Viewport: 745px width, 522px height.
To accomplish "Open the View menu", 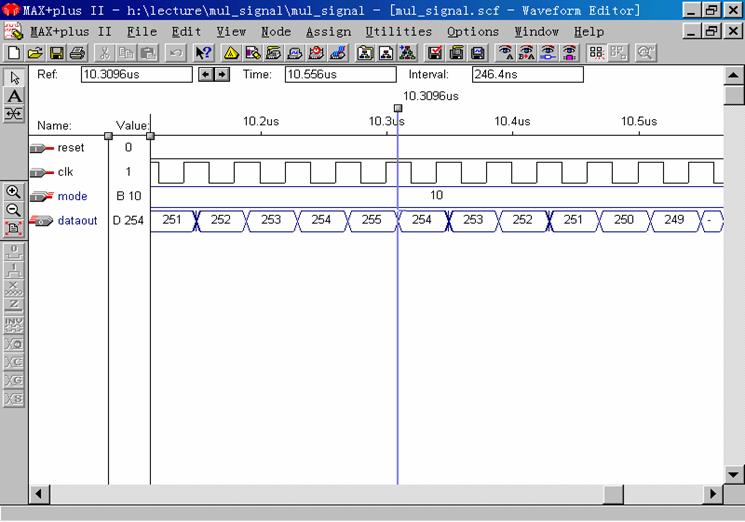I will click(x=231, y=32).
